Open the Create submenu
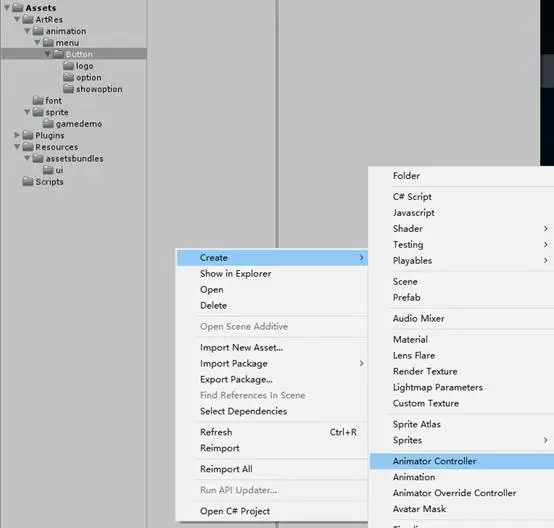 pos(272,257)
